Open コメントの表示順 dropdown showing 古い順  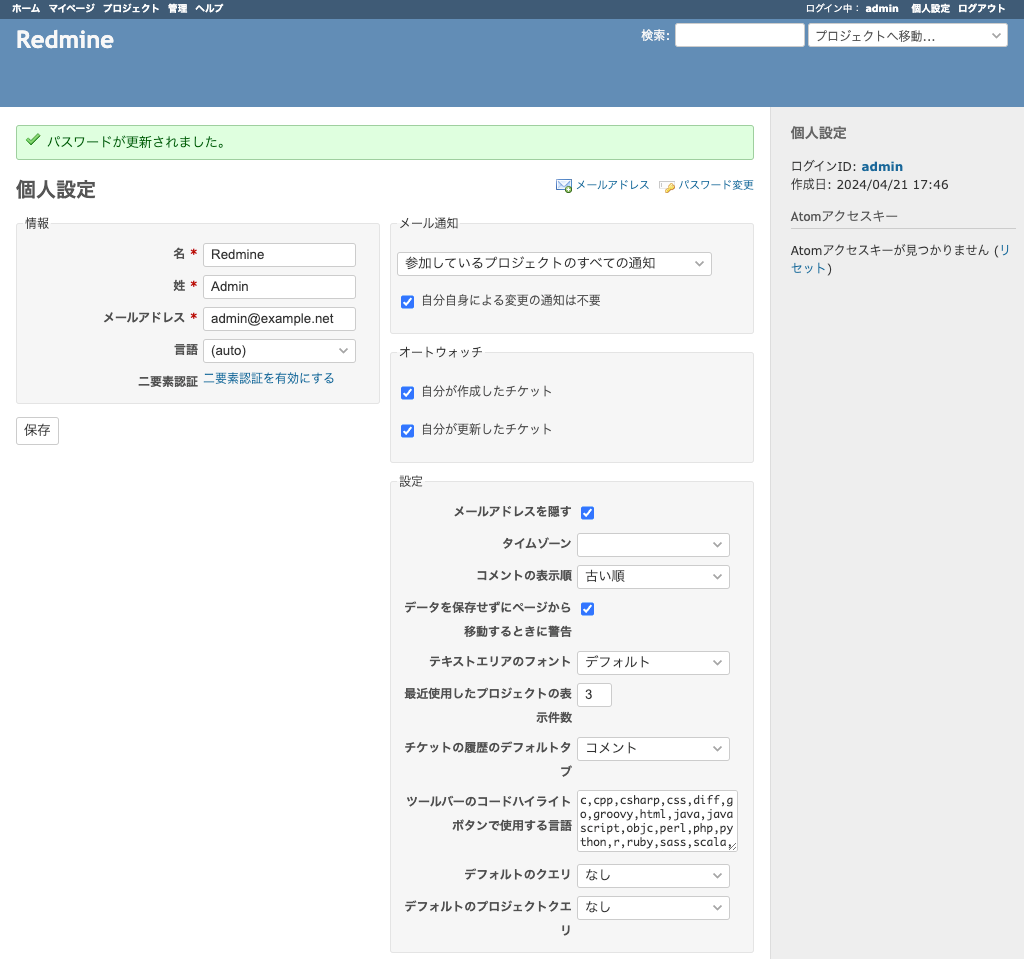pos(653,577)
